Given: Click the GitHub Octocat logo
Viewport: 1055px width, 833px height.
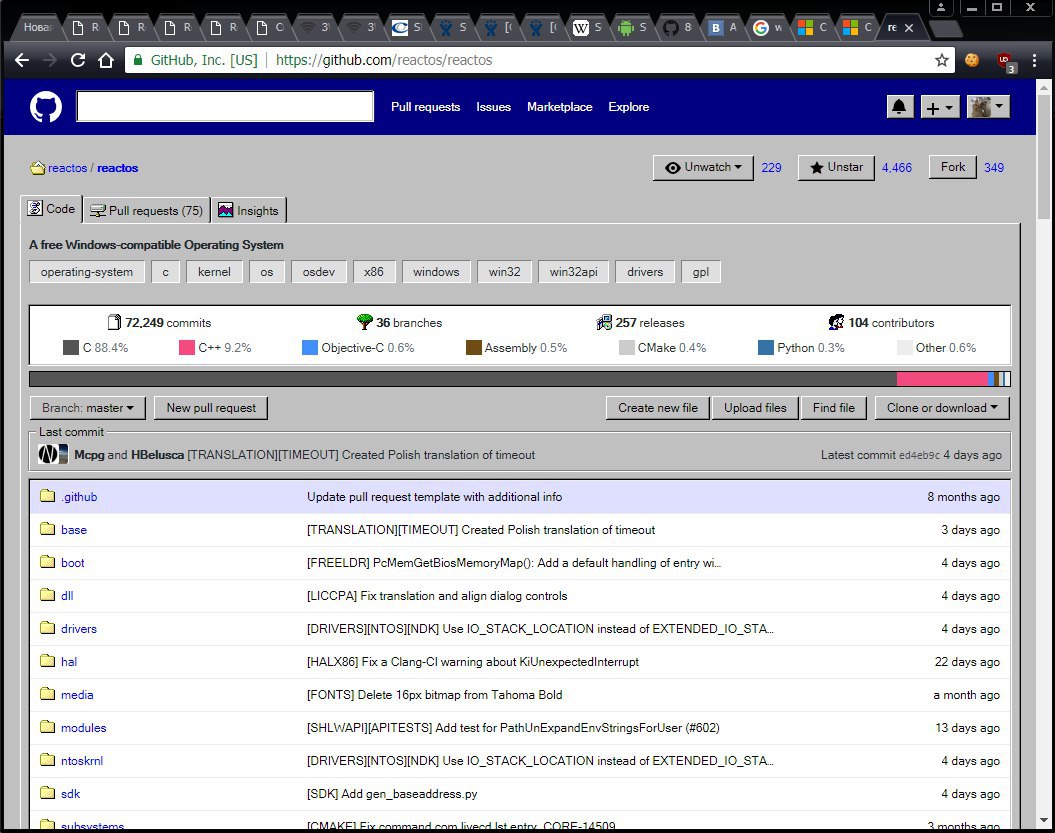Looking at the screenshot, I should [x=46, y=107].
